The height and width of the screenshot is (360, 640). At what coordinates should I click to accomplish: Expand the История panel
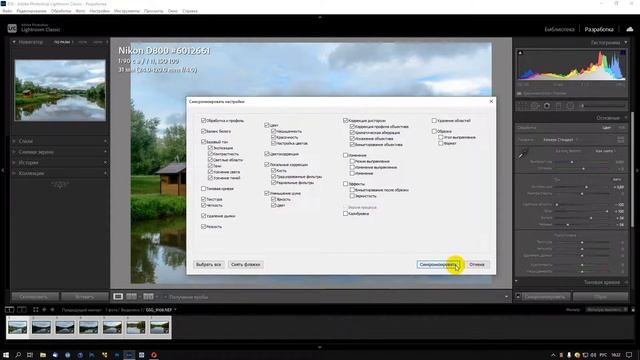tap(14, 162)
